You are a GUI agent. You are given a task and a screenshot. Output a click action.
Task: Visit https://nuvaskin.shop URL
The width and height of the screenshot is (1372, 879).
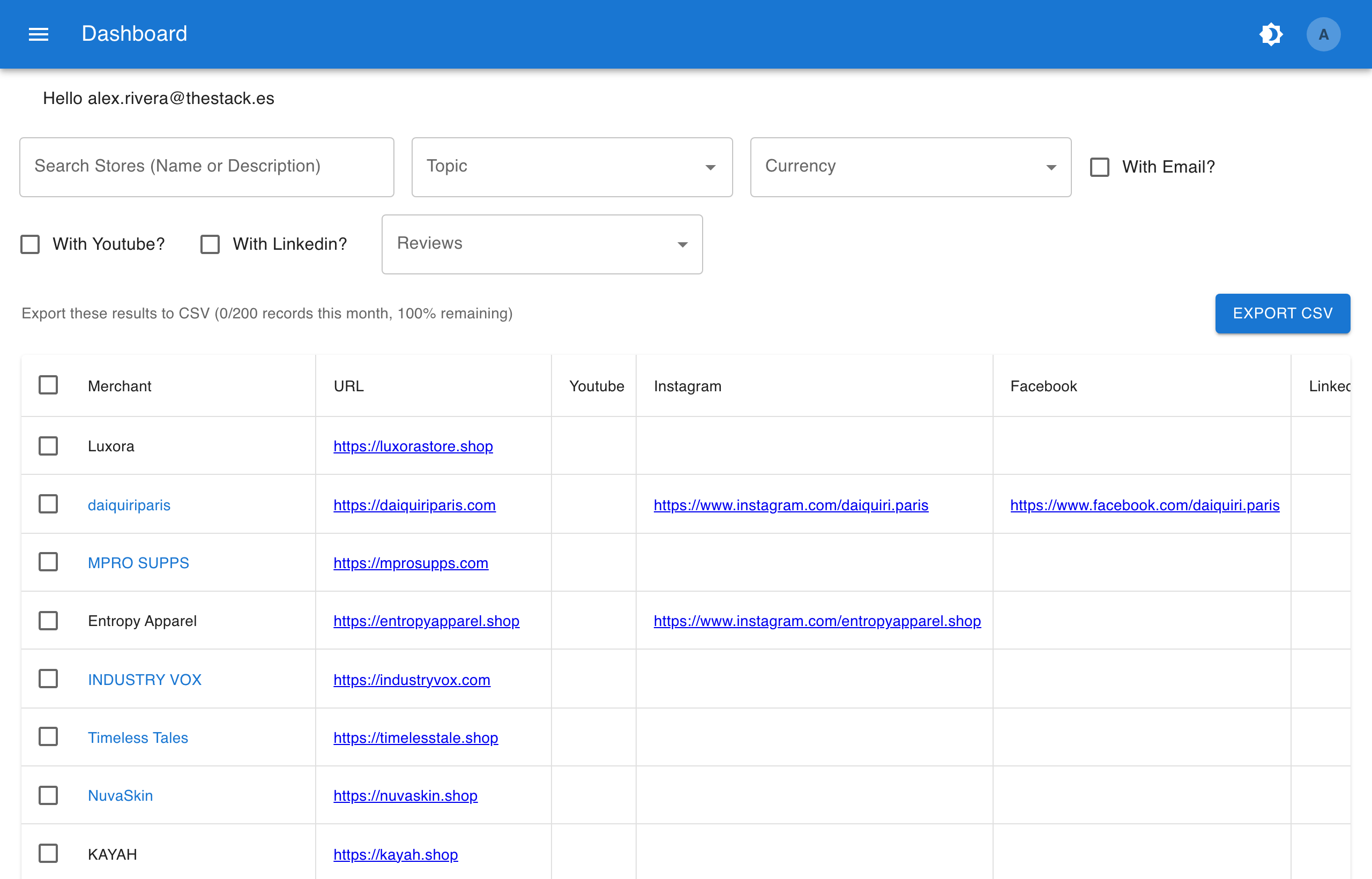(405, 796)
